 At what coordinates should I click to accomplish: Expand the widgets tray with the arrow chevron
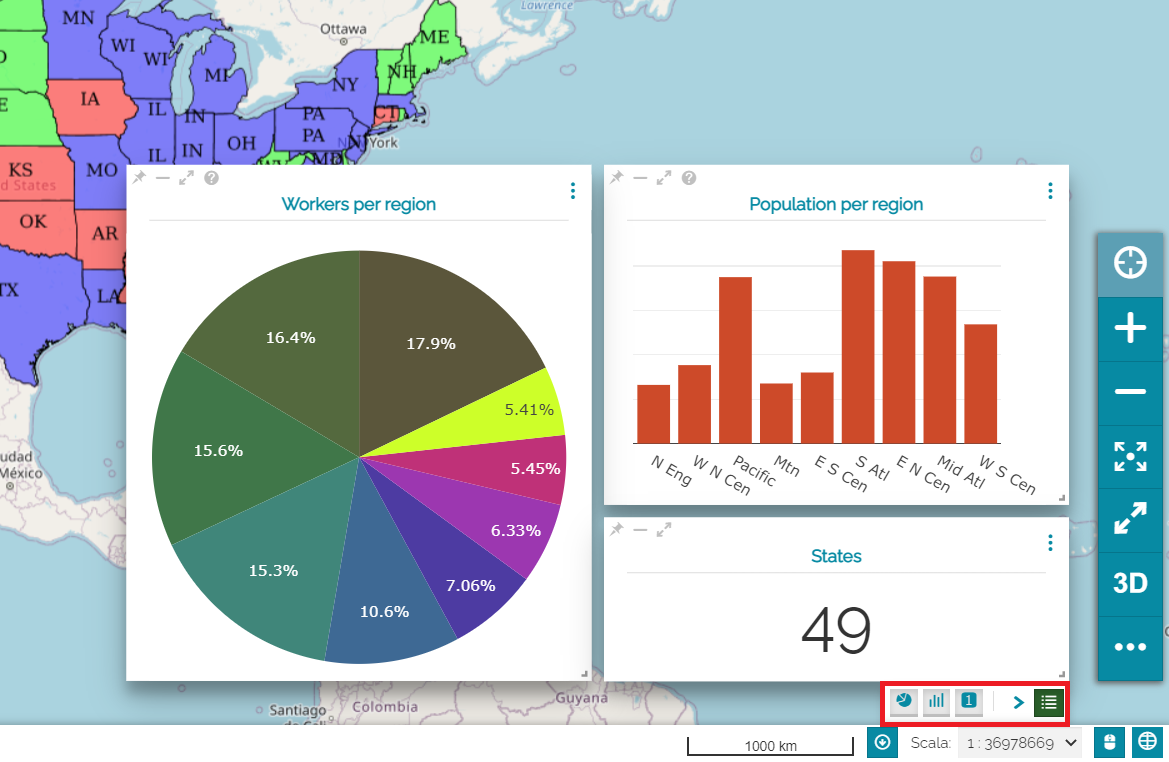1018,702
